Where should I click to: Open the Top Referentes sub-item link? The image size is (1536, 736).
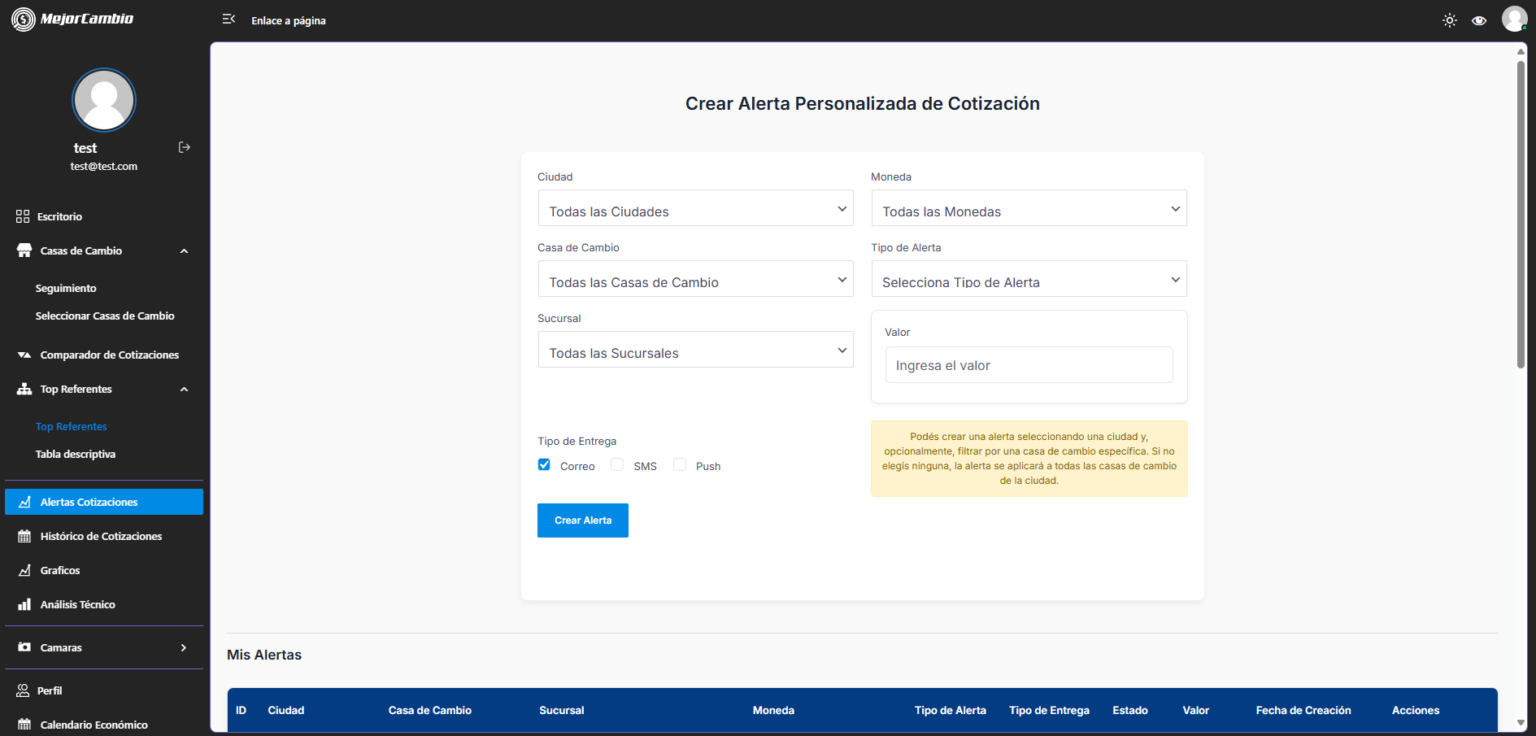(x=71, y=426)
